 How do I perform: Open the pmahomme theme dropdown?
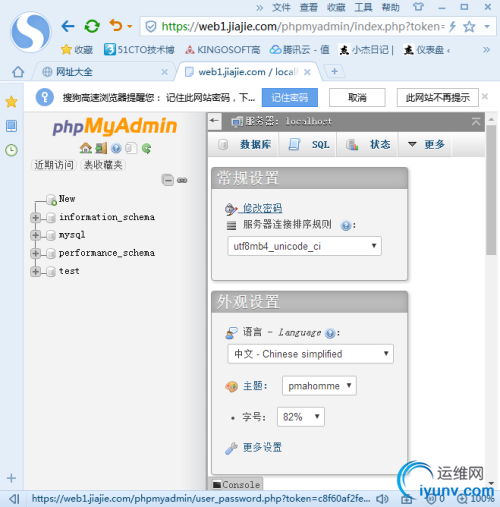pyautogui.click(x=319, y=386)
